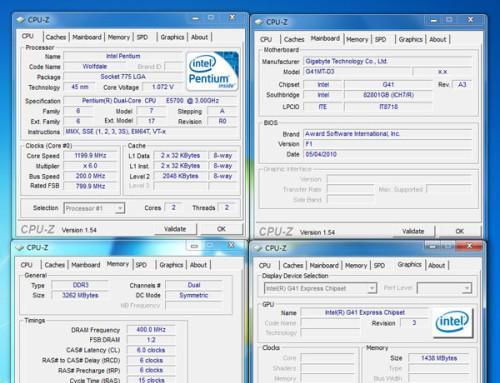Click CAS# Latency value 6.0 clocks

(x=151, y=350)
